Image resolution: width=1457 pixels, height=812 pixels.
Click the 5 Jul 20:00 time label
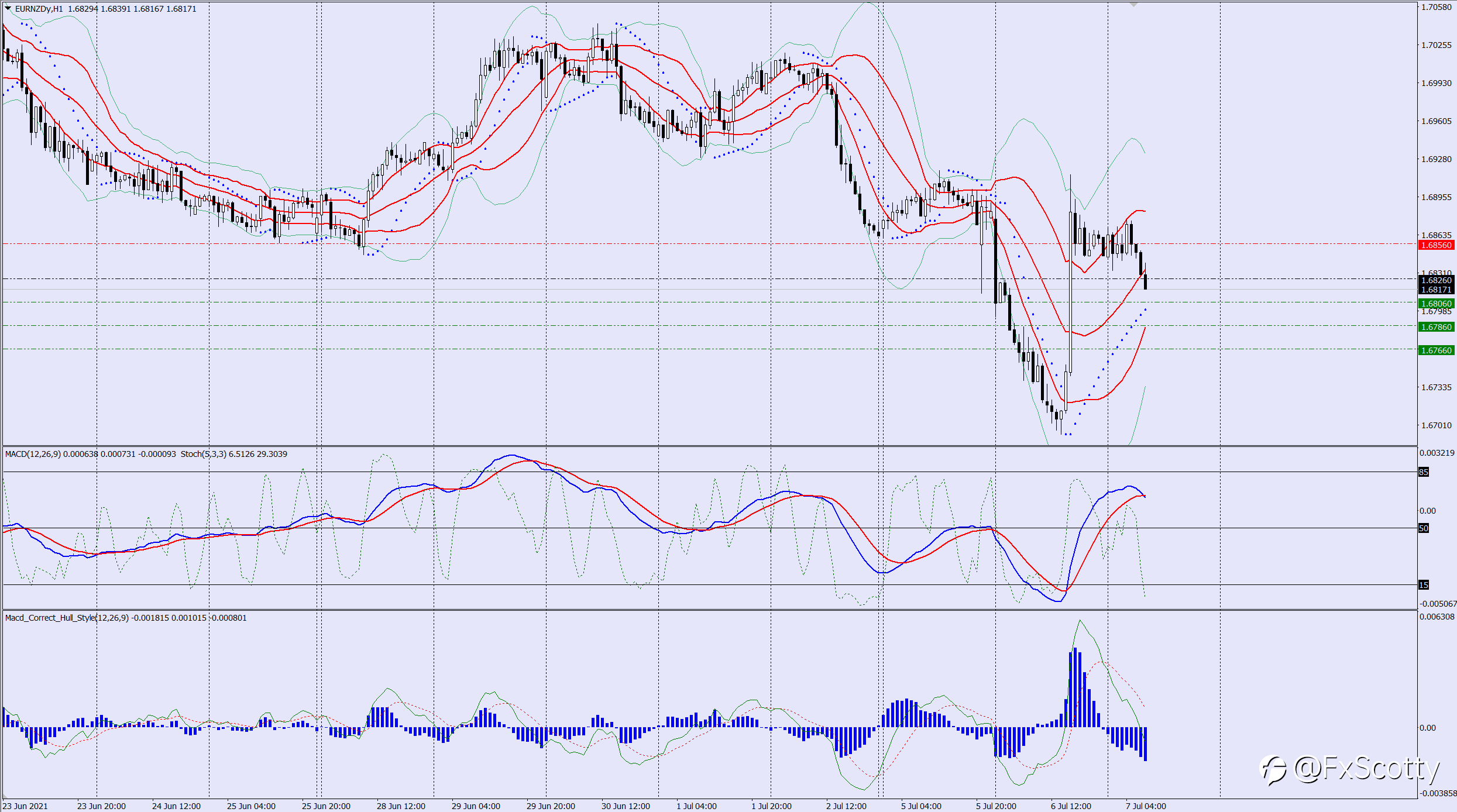tap(996, 806)
